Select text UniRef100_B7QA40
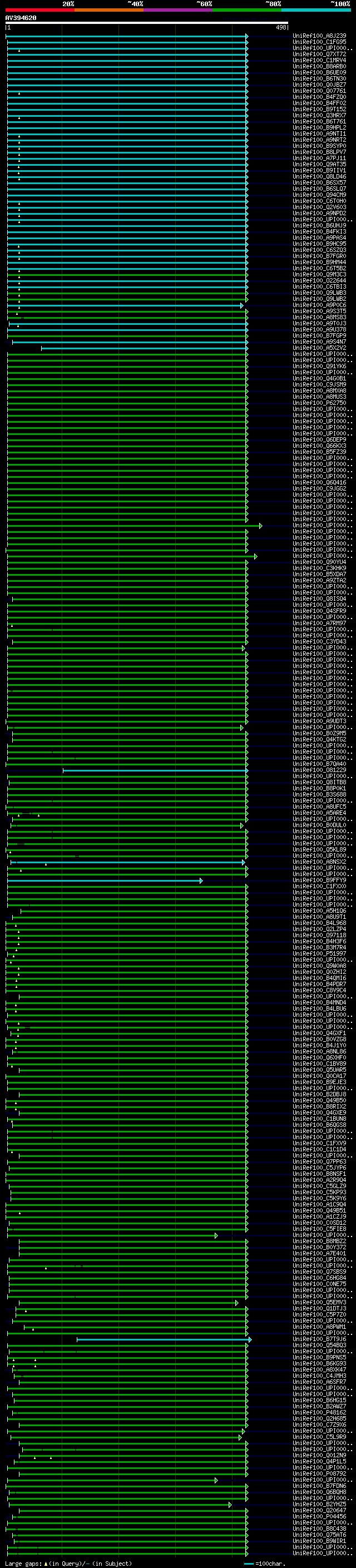Screen dimensions: 356x1568 [319, 764]
